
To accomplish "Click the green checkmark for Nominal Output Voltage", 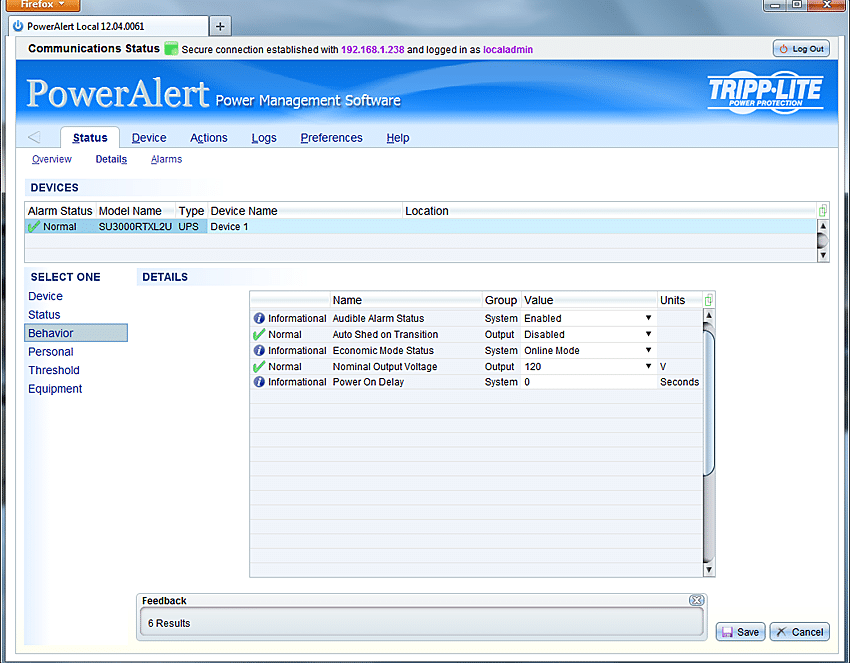I will pyautogui.click(x=259, y=366).
